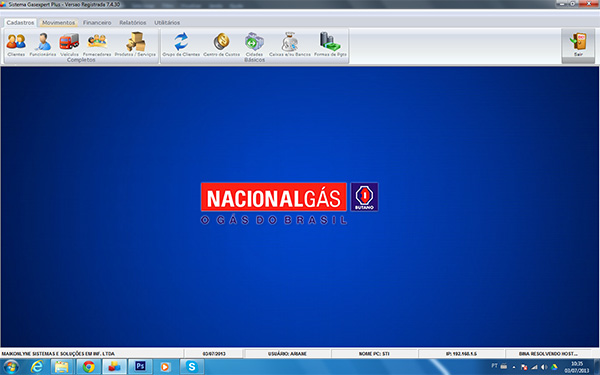Click the network signal tray icon

pyautogui.click(x=534, y=367)
